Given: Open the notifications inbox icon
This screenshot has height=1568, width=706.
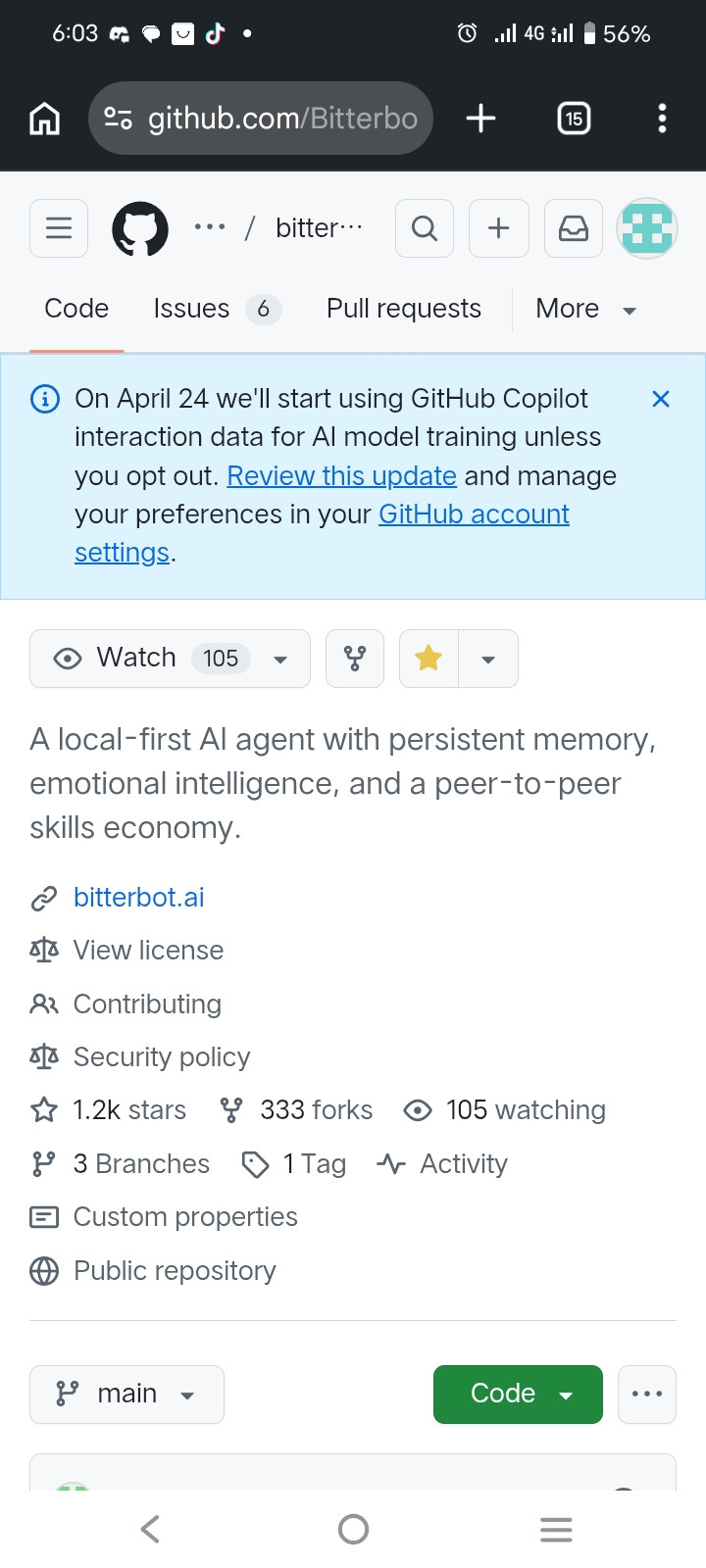Looking at the screenshot, I should tap(574, 228).
